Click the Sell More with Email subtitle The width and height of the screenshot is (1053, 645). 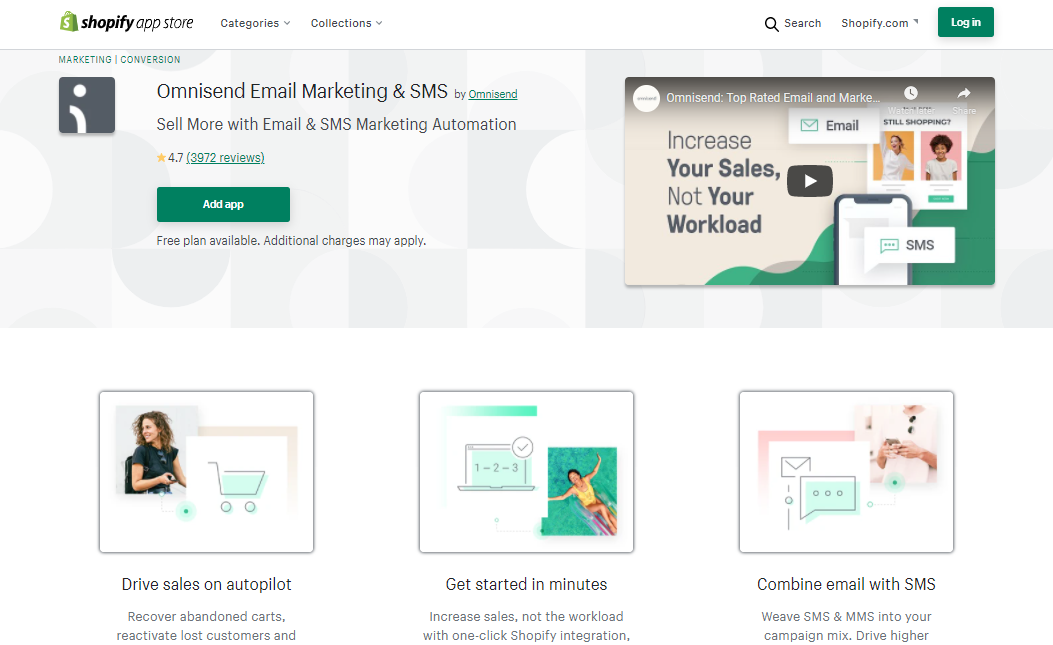pyautogui.click(x=336, y=124)
